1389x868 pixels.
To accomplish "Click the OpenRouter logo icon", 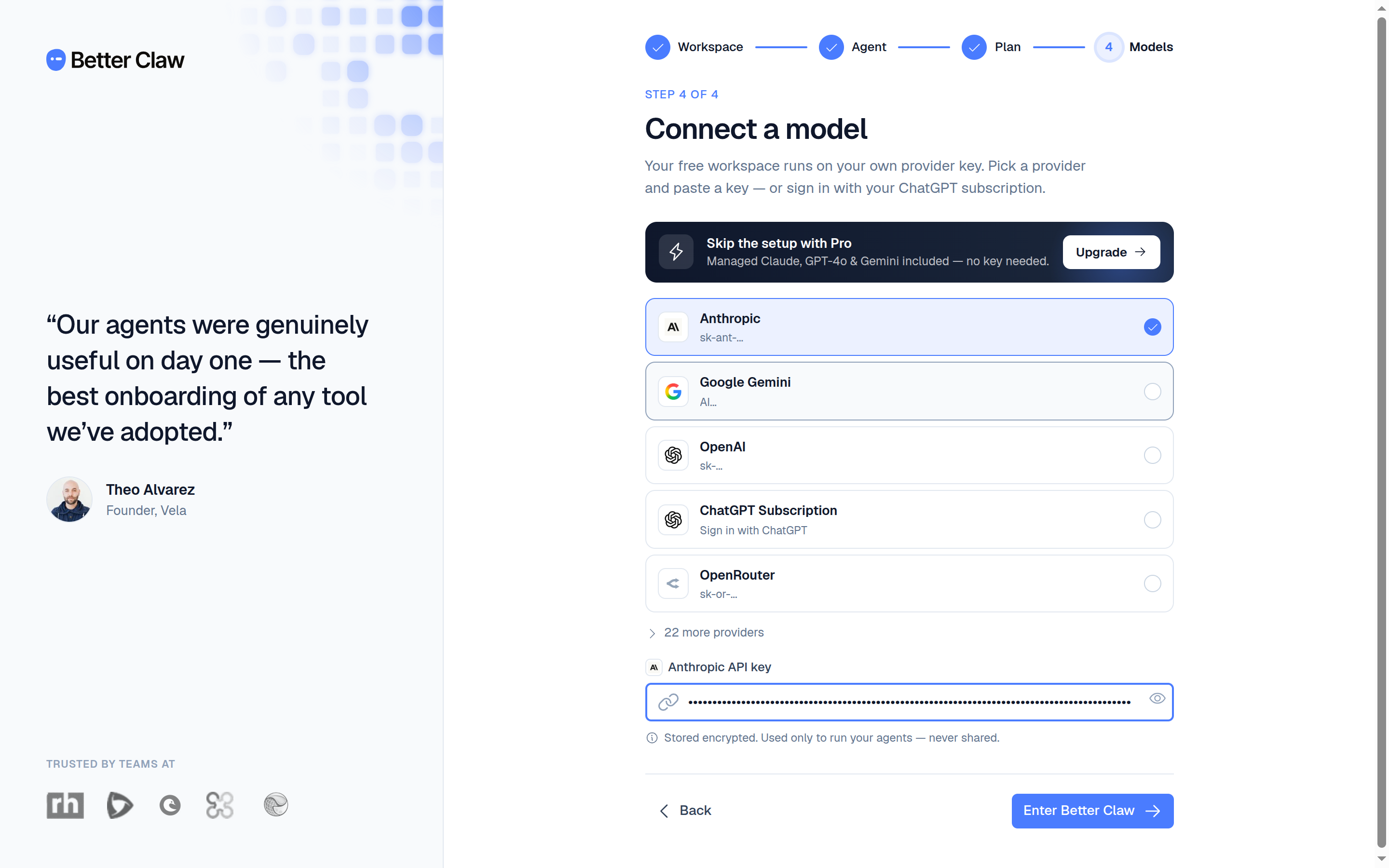I will pos(673,583).
